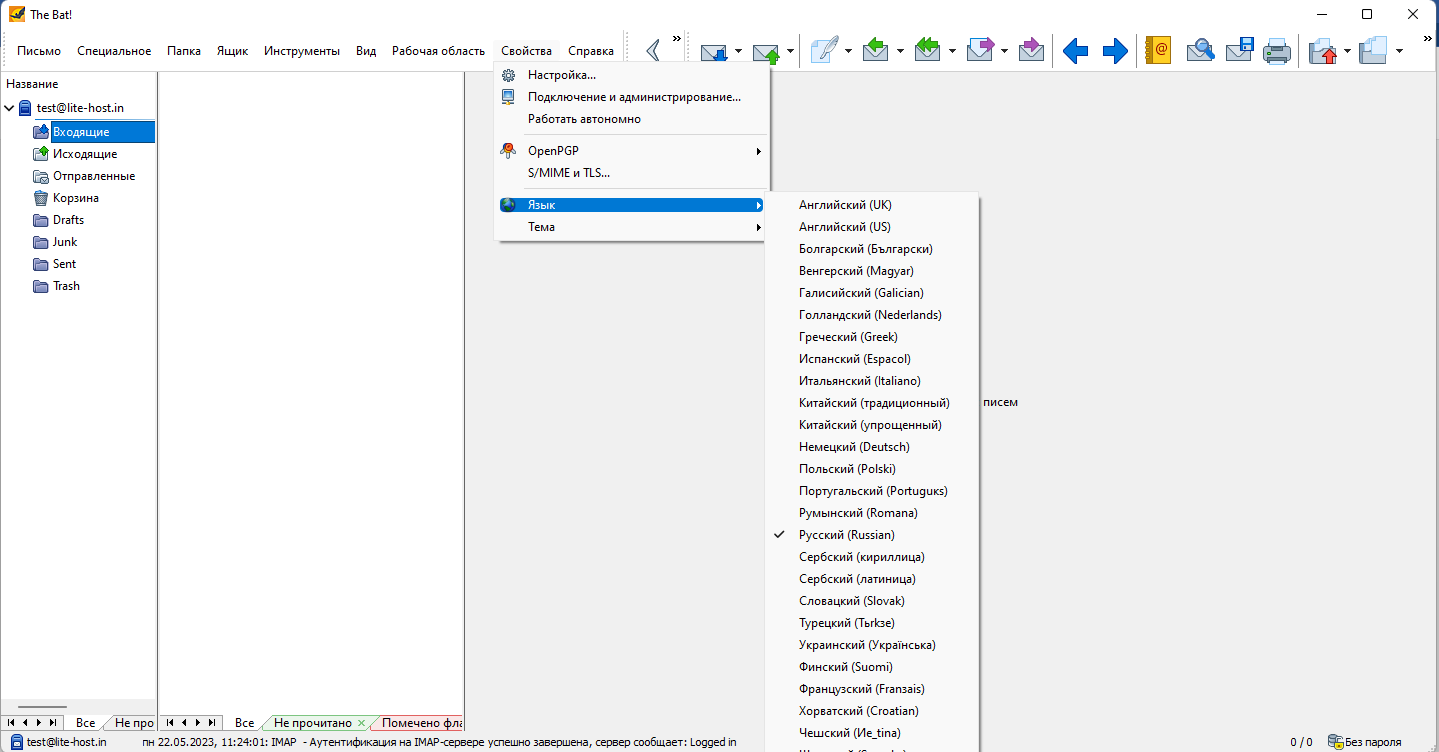Open dropdown arrow beside Reply to all icon
The height and width of the screenshot is (752, 1439).
click(x=953, y=51)
